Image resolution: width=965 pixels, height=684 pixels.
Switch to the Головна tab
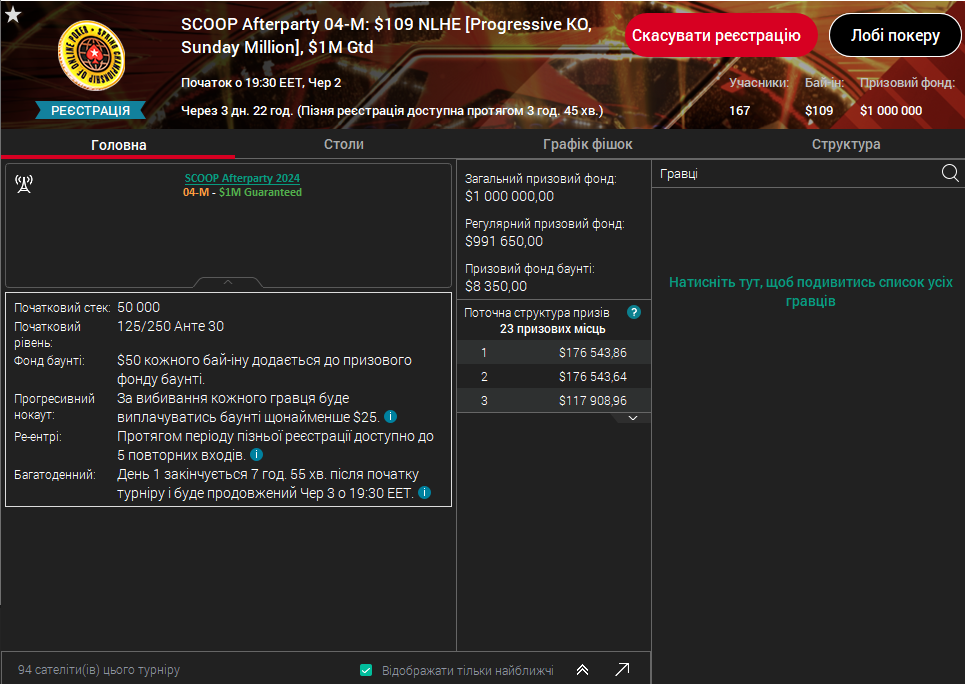(x=118, y=145)
